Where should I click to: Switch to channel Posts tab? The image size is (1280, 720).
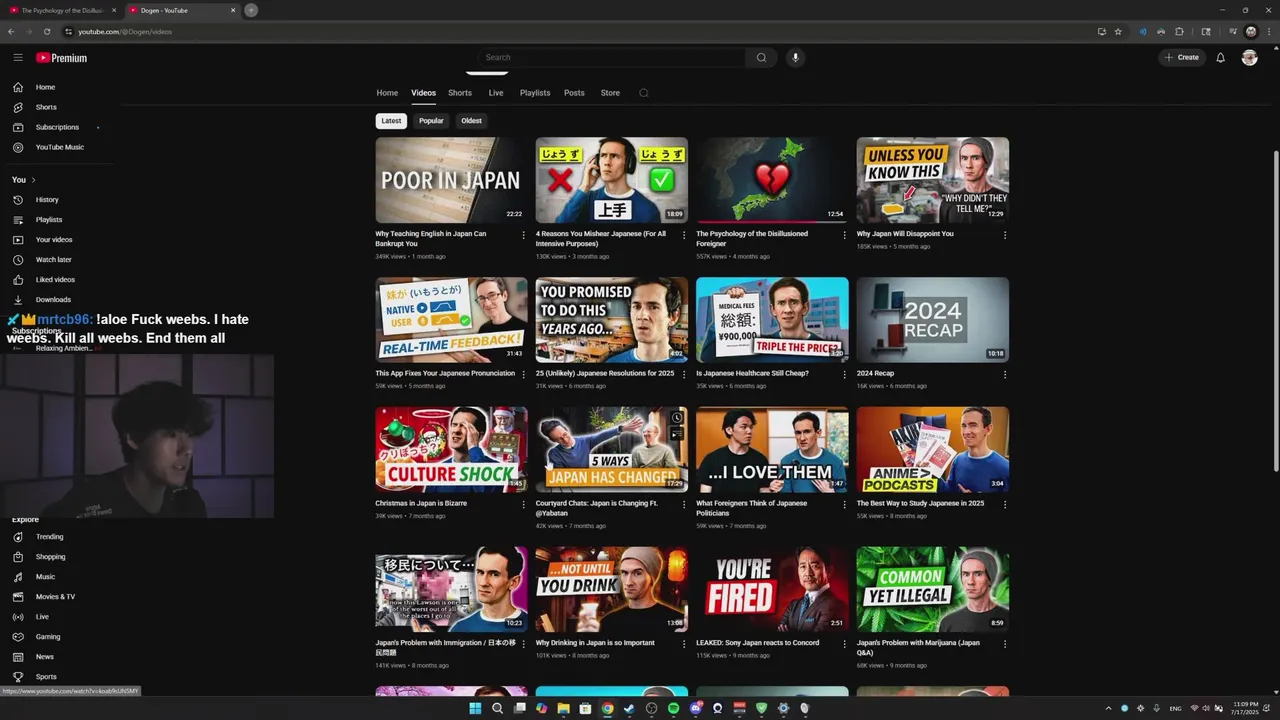[x=574, y=93]
